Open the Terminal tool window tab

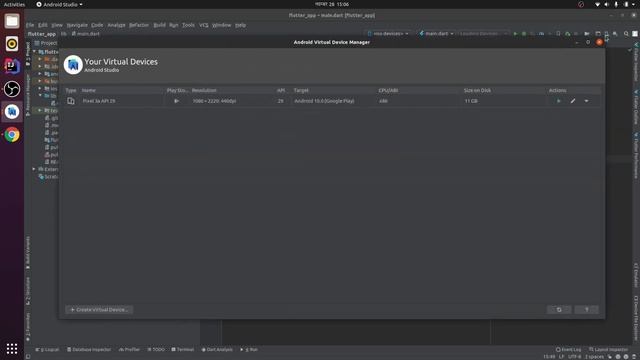[183, 349]
